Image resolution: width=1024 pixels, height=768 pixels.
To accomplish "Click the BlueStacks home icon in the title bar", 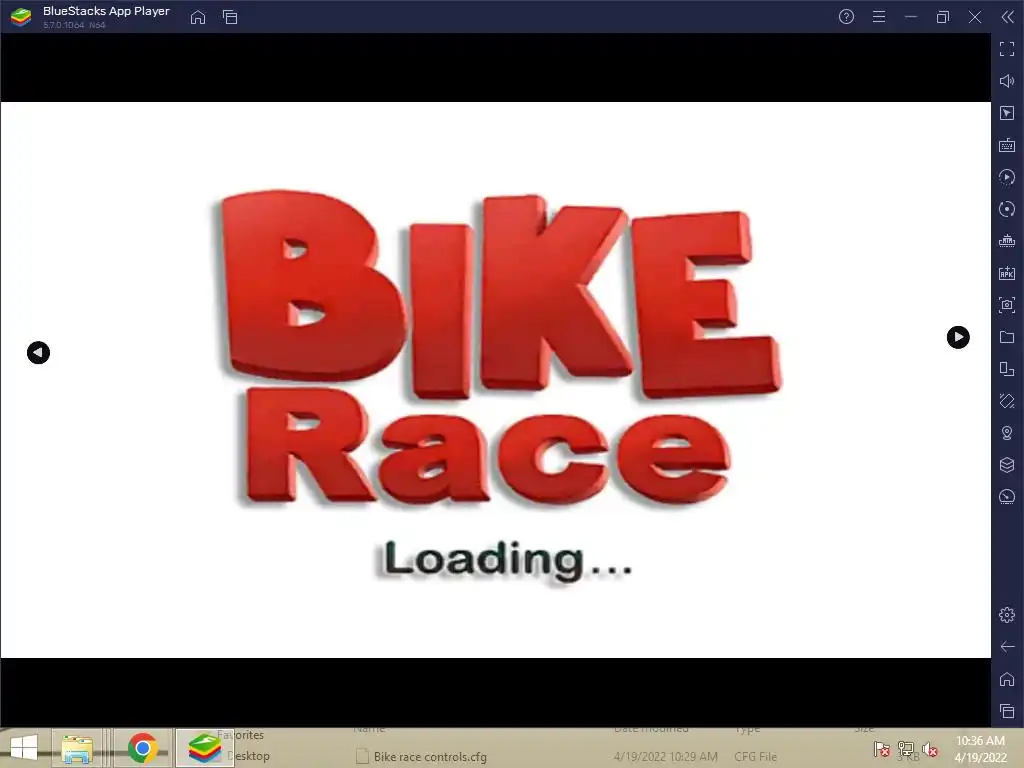I will tap(198, 17).
